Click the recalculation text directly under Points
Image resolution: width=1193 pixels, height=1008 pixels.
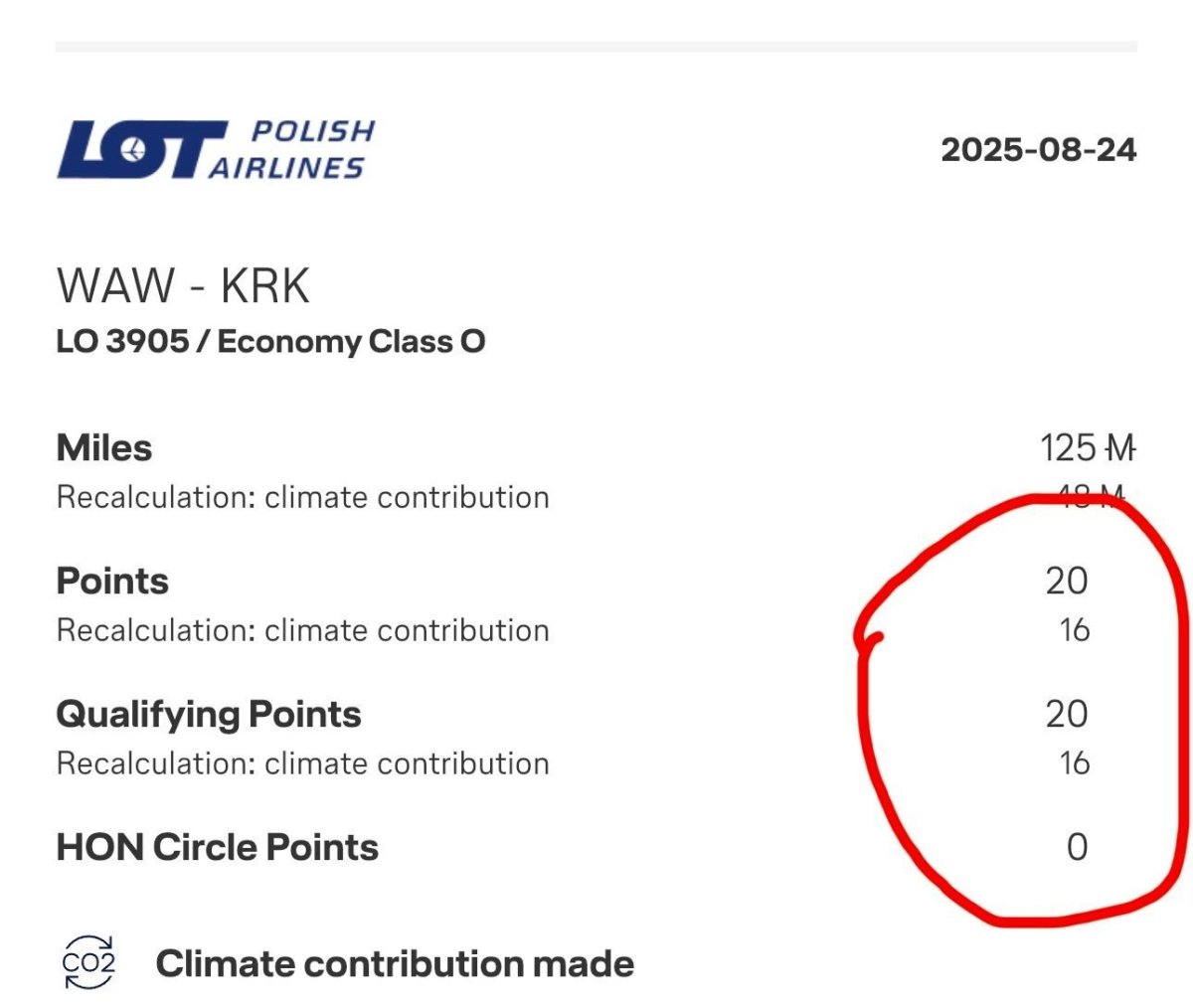pyautogui.click(x=302, y=630)
